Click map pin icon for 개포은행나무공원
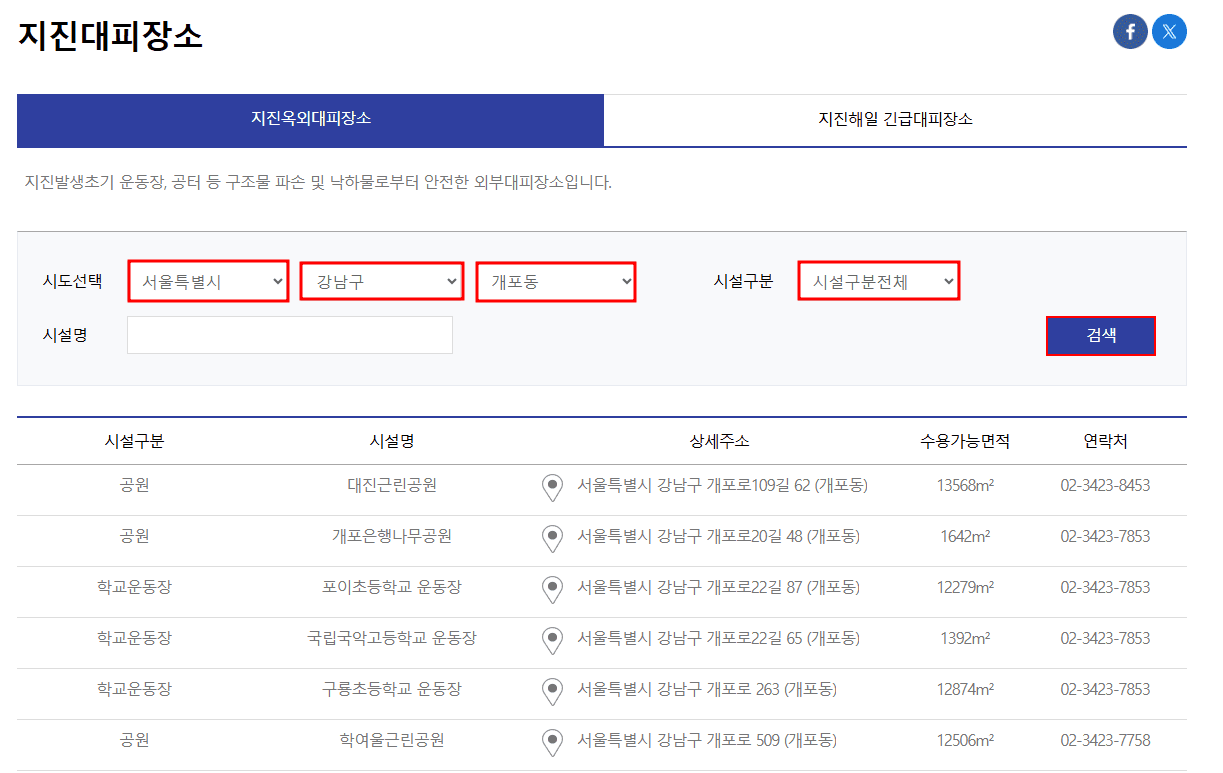Viewport: 1223px width, 773px height. coord(552,539)
